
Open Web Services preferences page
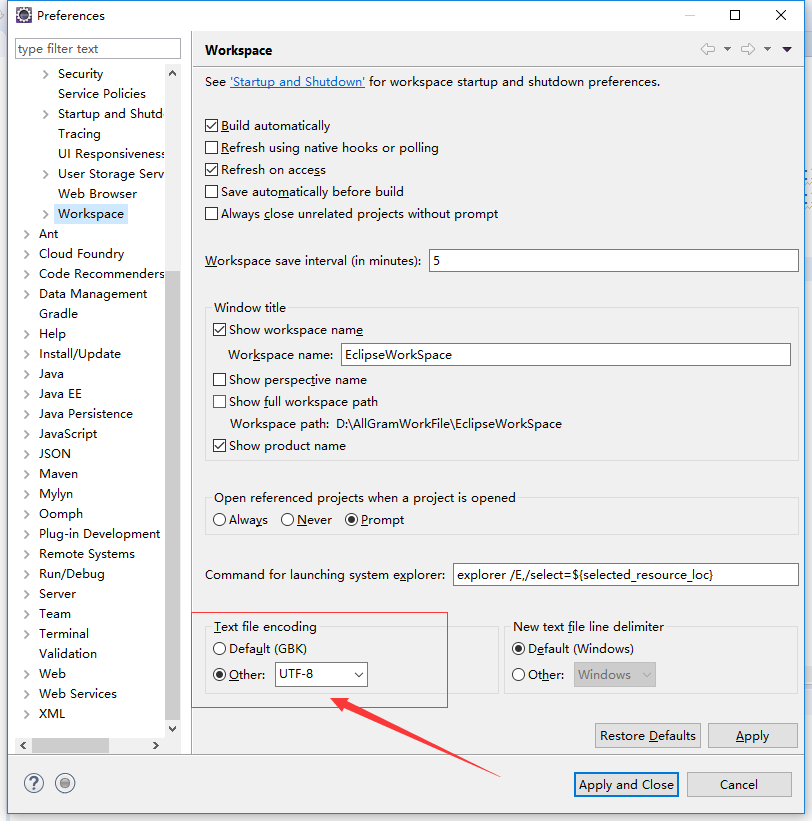77,694
